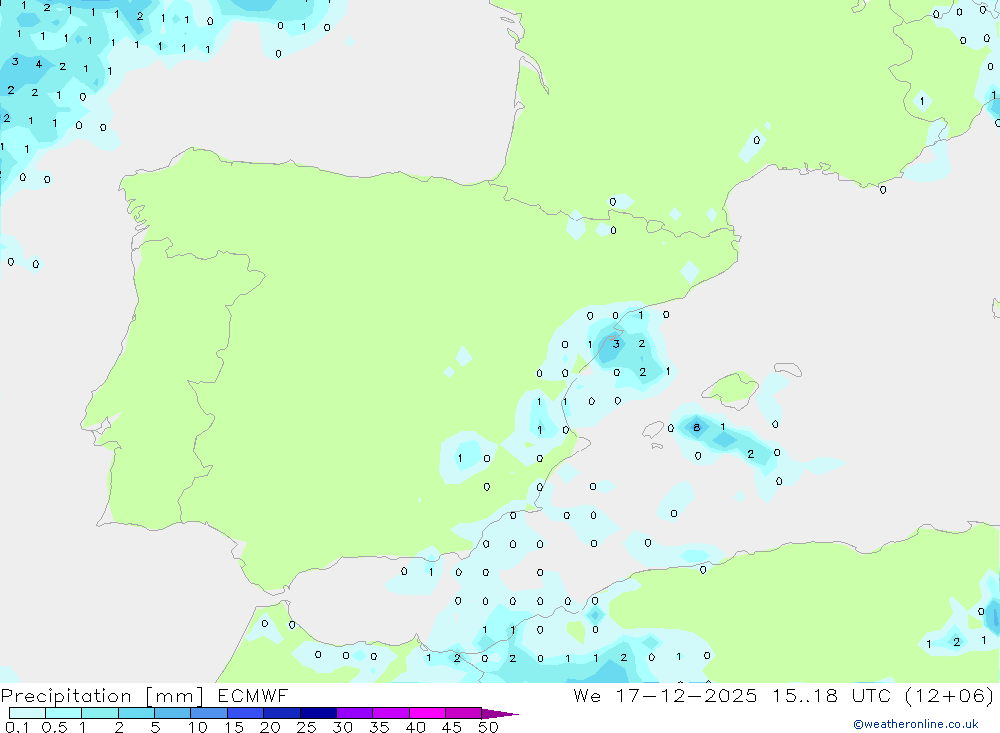Click the [mm] unit label
1000x733 pixels.
175,696
